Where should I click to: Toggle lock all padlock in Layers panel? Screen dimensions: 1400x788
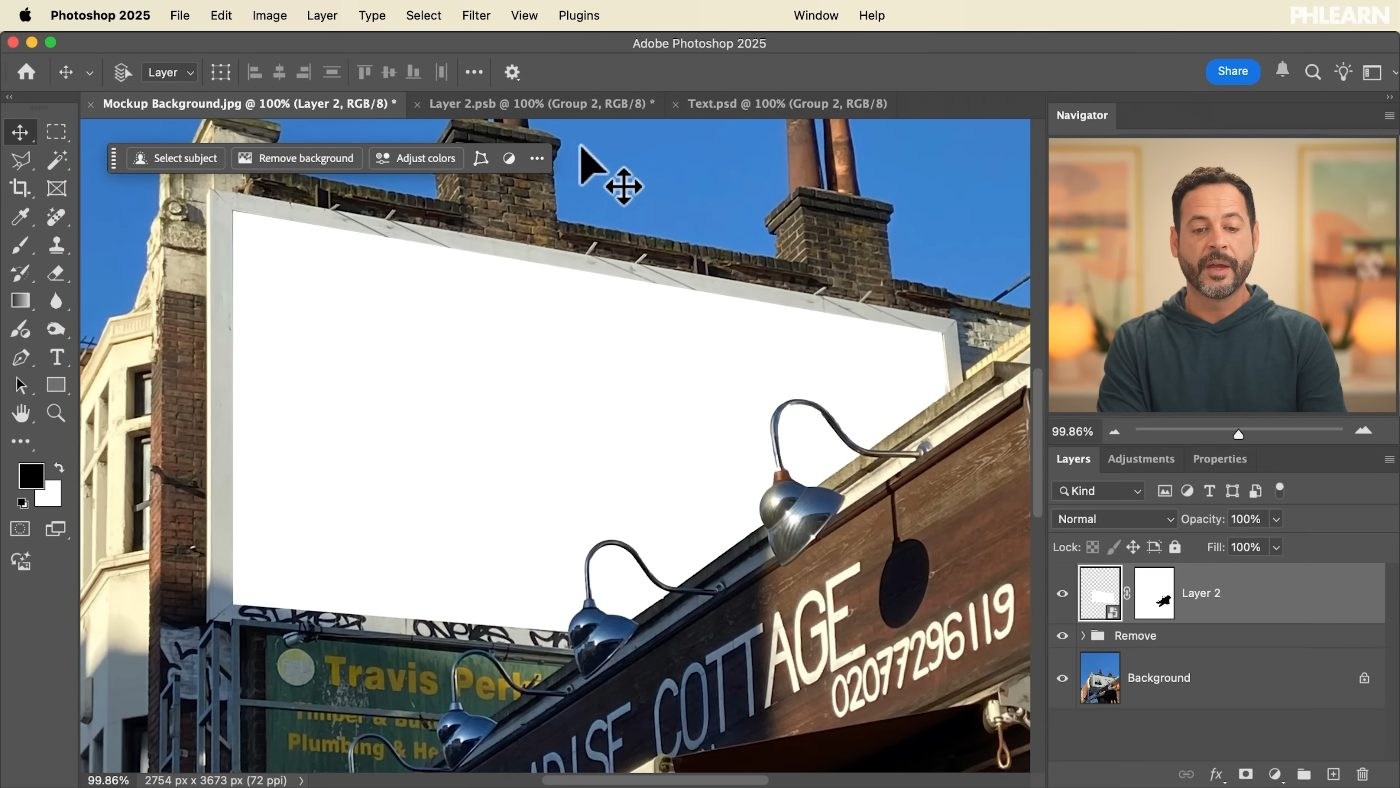pyautogui.click(x=1175, y=547)
